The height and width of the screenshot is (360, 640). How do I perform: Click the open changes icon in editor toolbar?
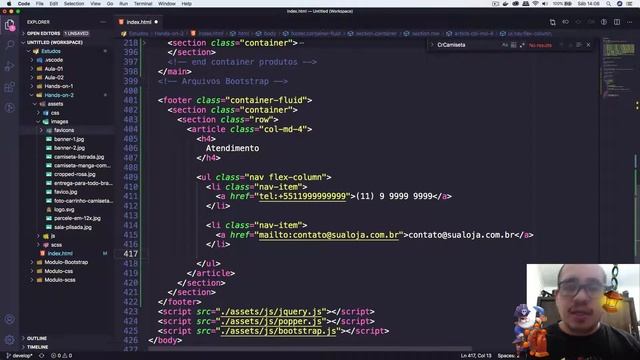(565, 22)
